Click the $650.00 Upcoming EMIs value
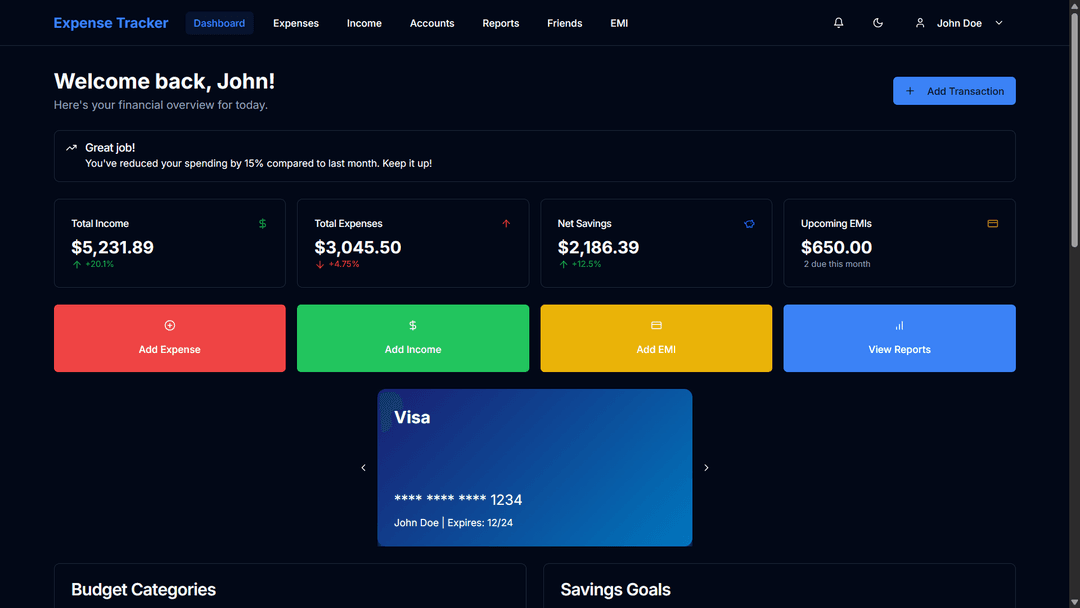This screenshot has width=1080, height=608. pos(836,247)
